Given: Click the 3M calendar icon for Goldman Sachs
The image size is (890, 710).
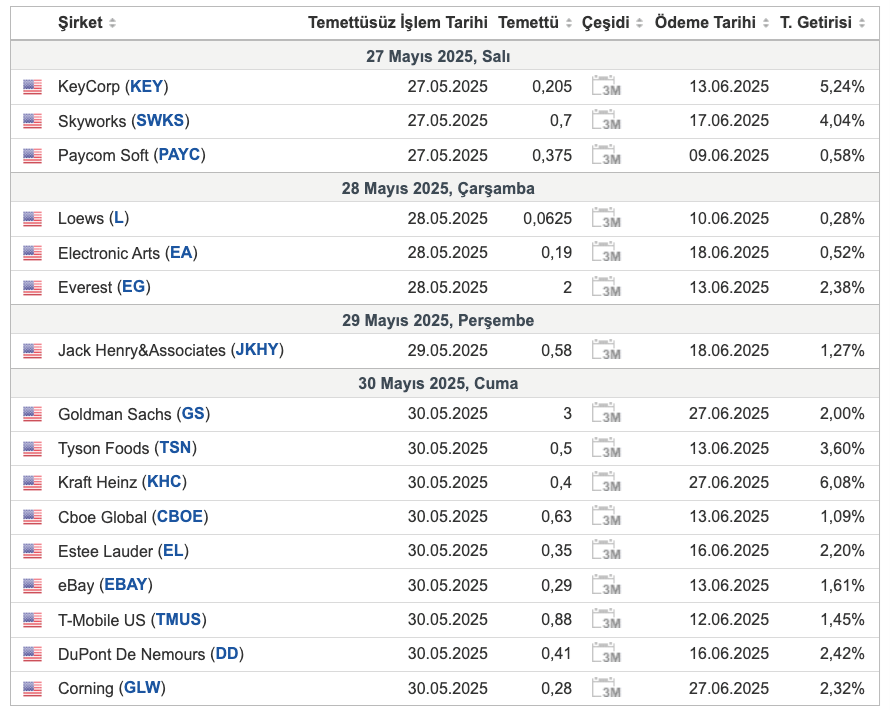Looking at the screenshot, I should [606, 413].
